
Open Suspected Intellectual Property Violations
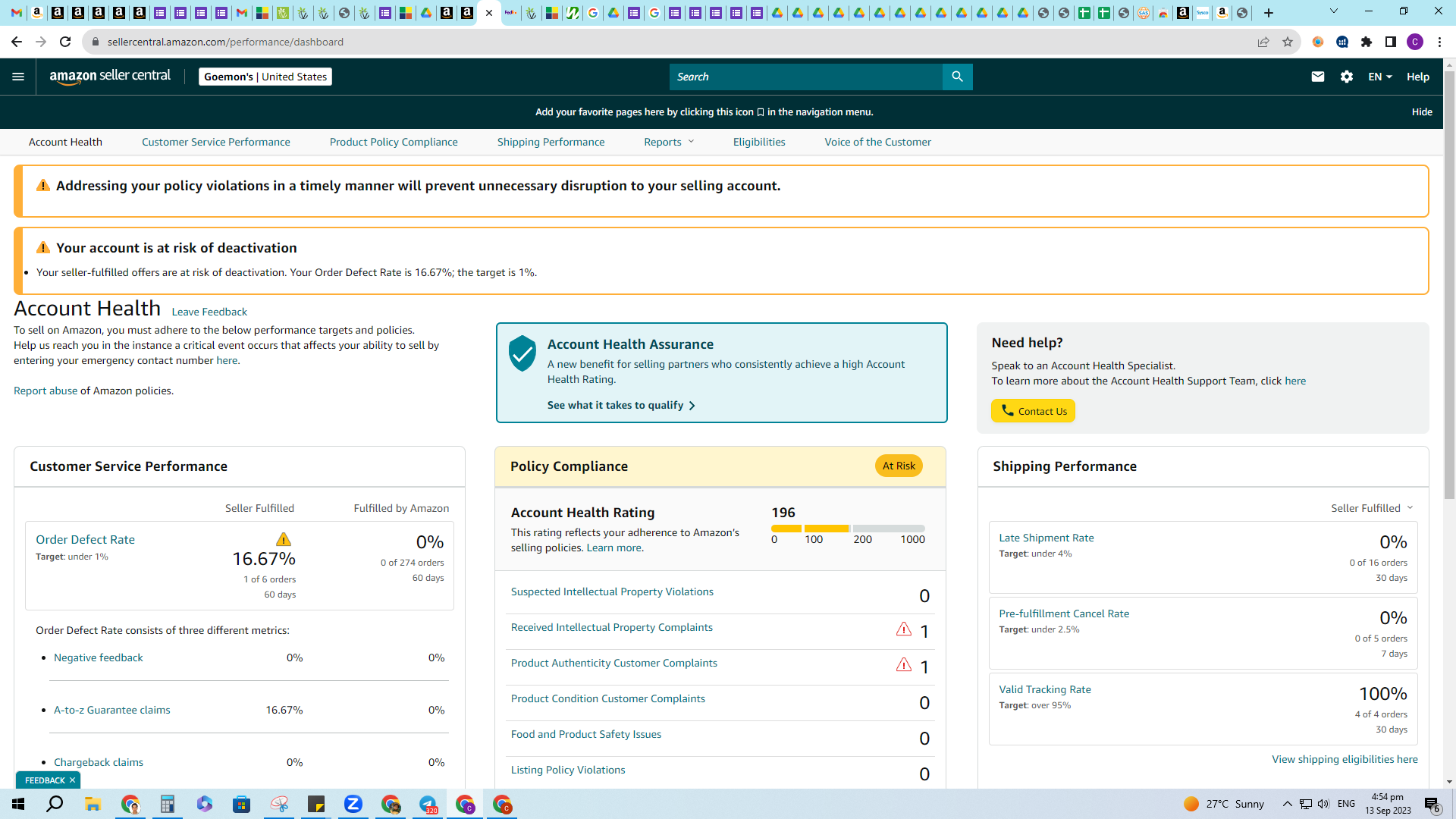(x=612, y=591)
